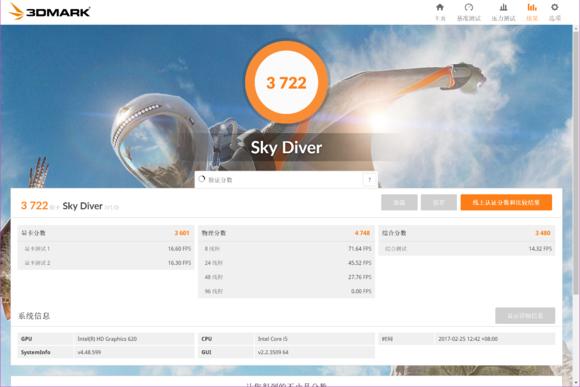Screen dimensions: 580x387
Task: Click the GUI version v2.2.3509 64
Action: 273,352
